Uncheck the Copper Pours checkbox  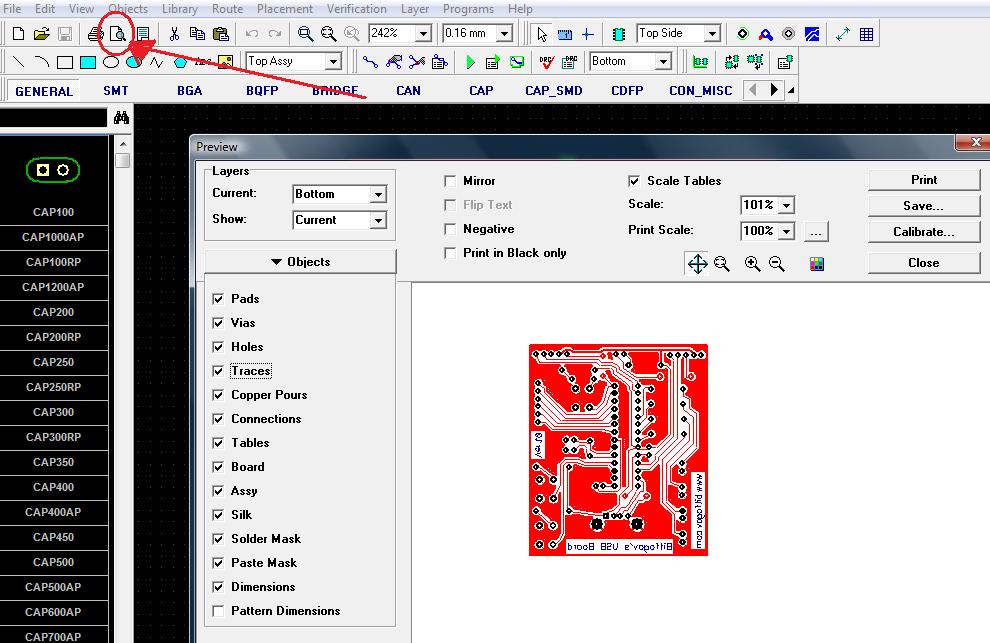218,395
